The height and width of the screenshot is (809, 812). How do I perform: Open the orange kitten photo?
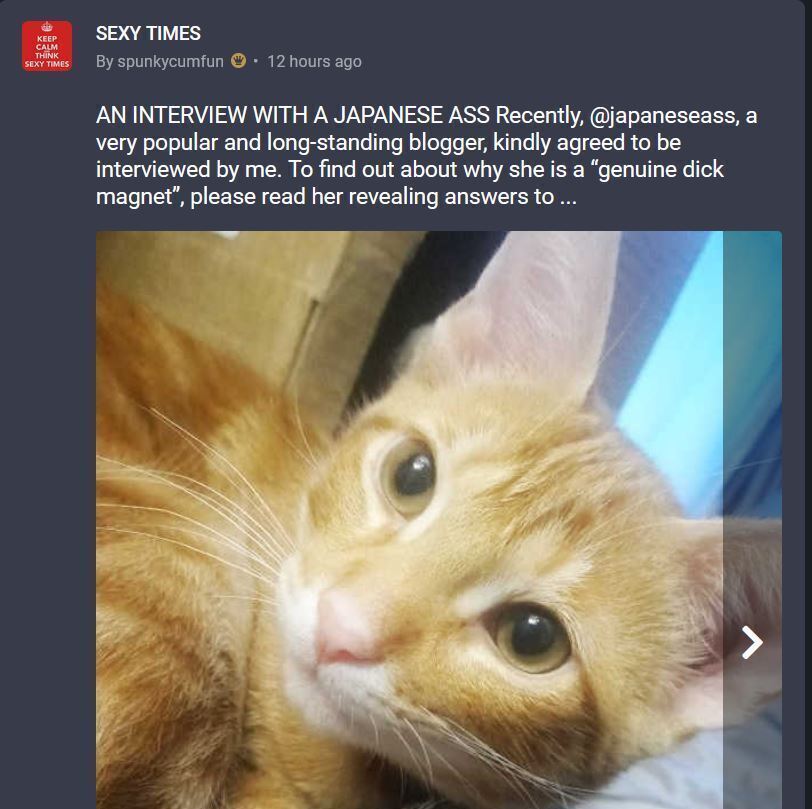(409, 520)
